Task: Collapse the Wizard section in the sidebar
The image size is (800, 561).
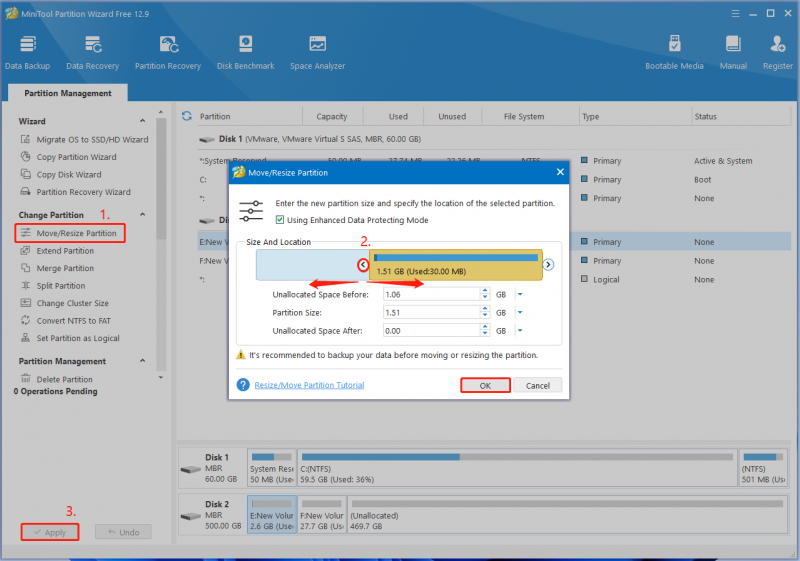Action: point(142,121)
